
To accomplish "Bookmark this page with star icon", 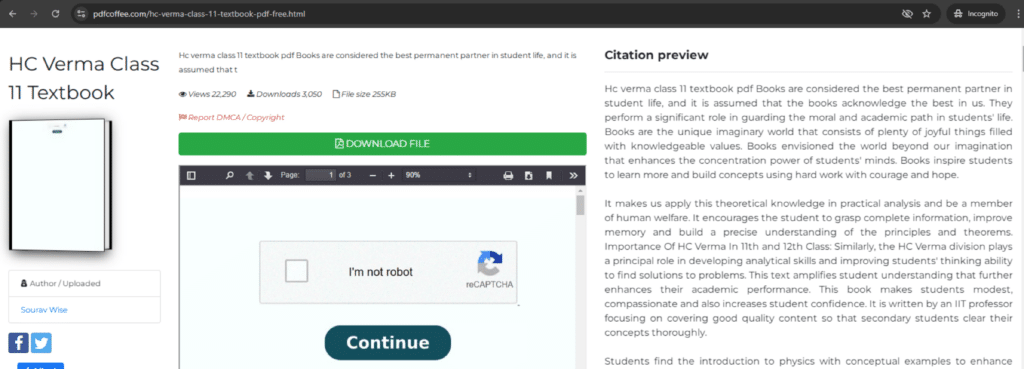I will [926, 14].
